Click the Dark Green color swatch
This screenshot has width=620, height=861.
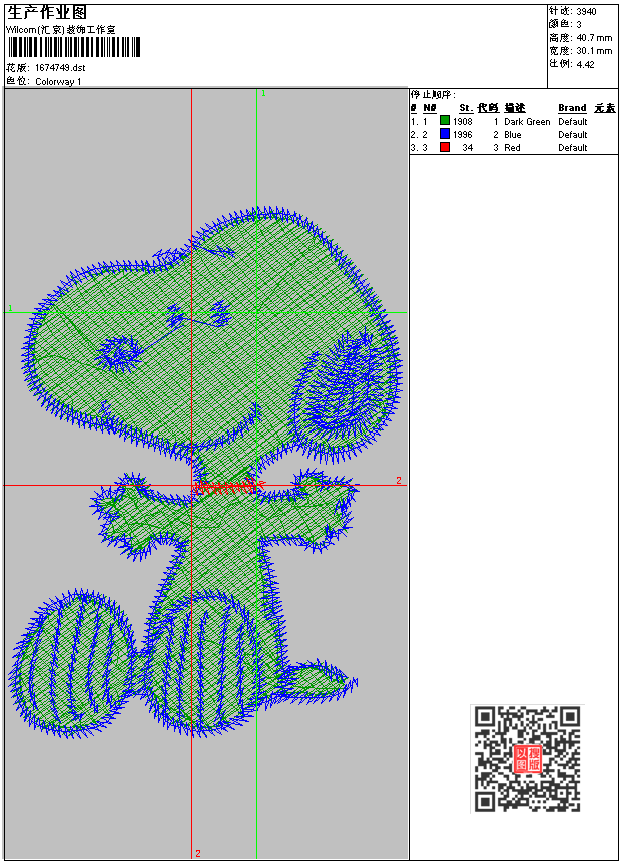[445, 121]
